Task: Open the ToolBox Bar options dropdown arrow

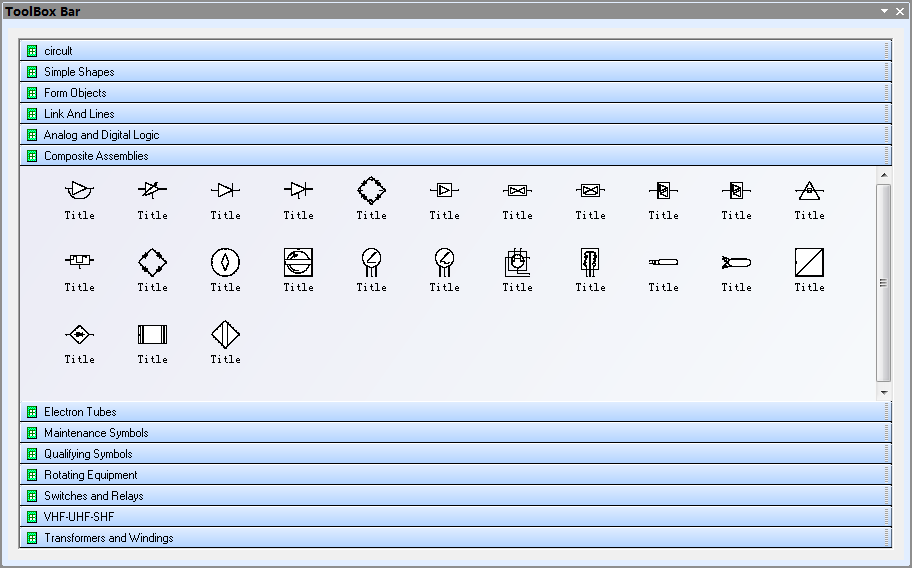Action: pos(884,11)
